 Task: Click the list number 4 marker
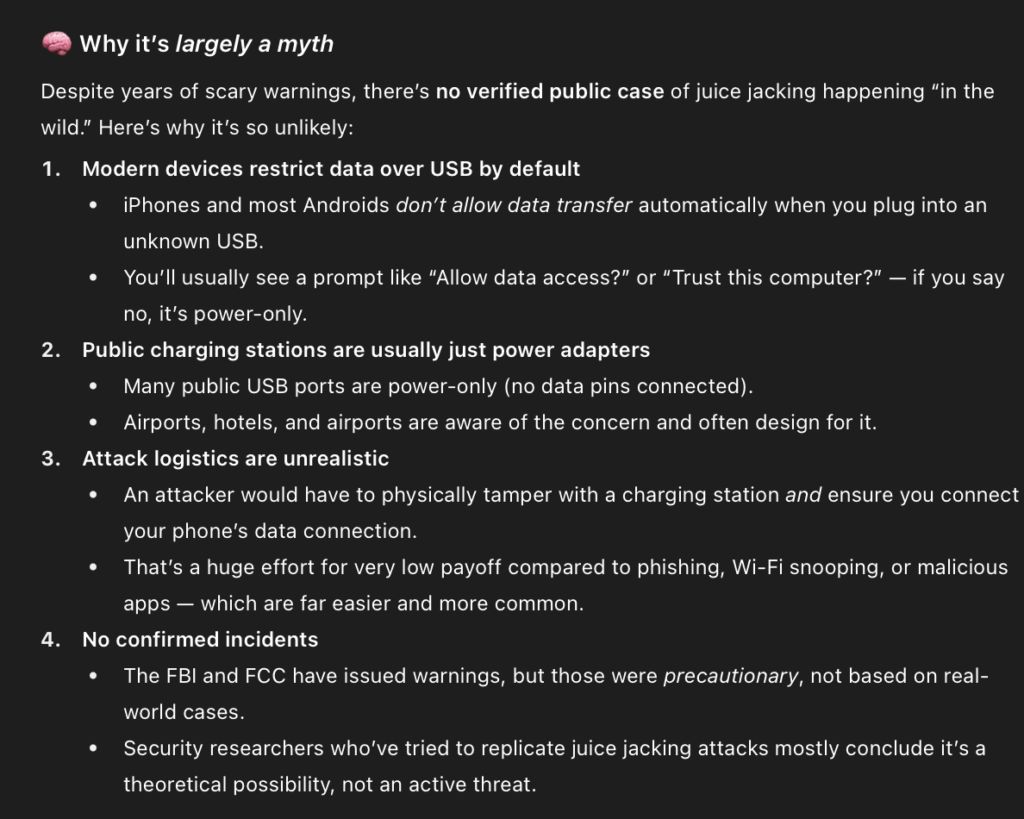(51, 639)
